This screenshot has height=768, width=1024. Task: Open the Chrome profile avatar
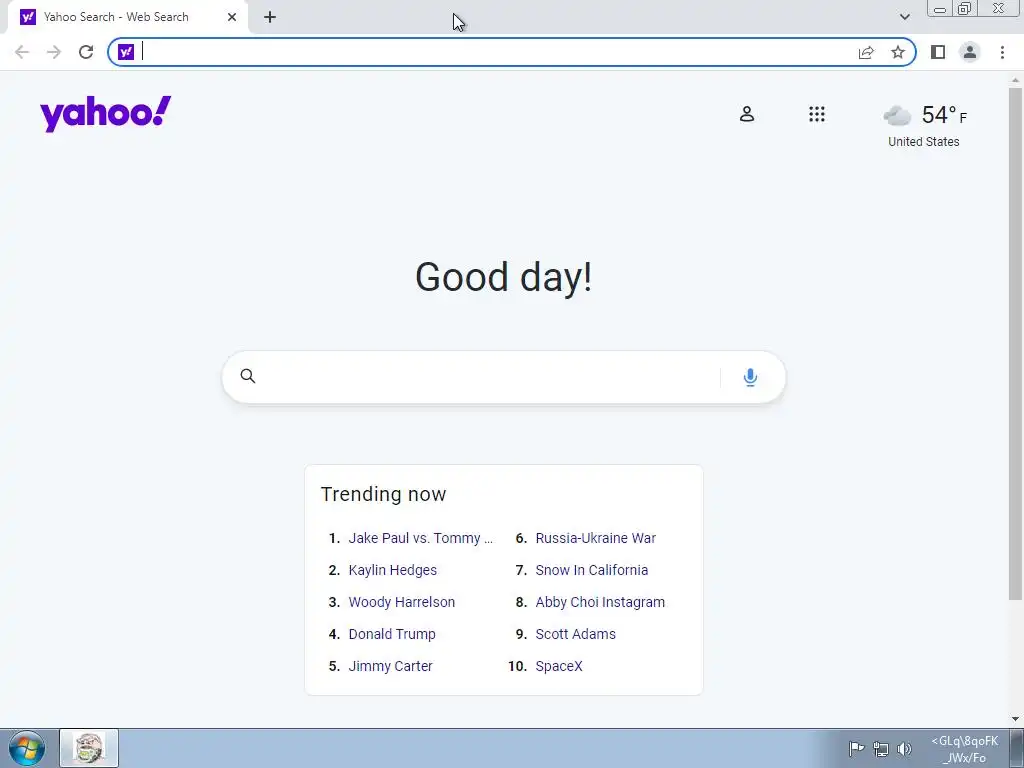coord(970,52)
